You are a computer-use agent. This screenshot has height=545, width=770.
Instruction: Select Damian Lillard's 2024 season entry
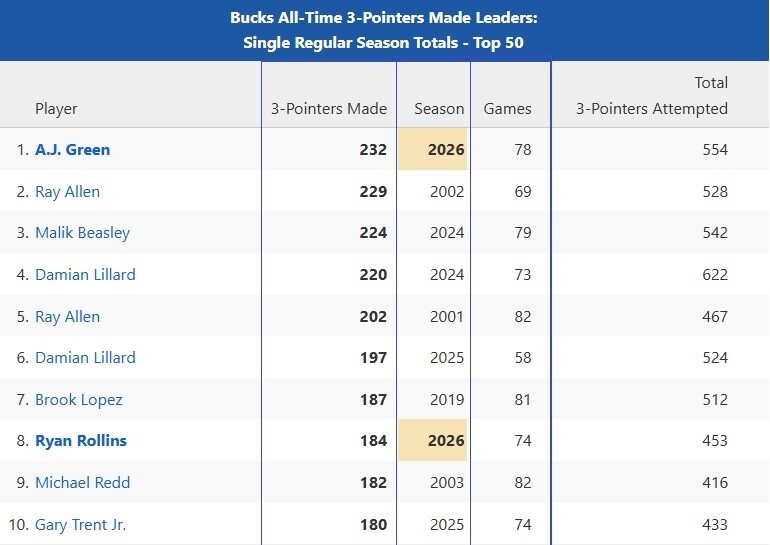tap(85, 275)
